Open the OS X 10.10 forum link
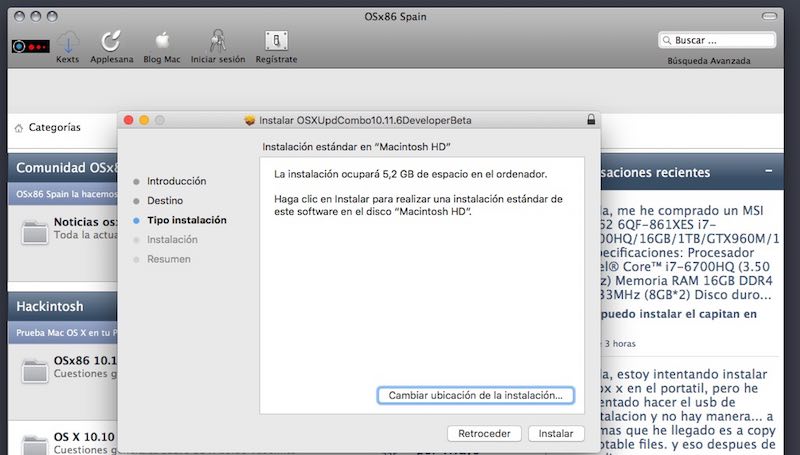 click(x=84, y=437)
